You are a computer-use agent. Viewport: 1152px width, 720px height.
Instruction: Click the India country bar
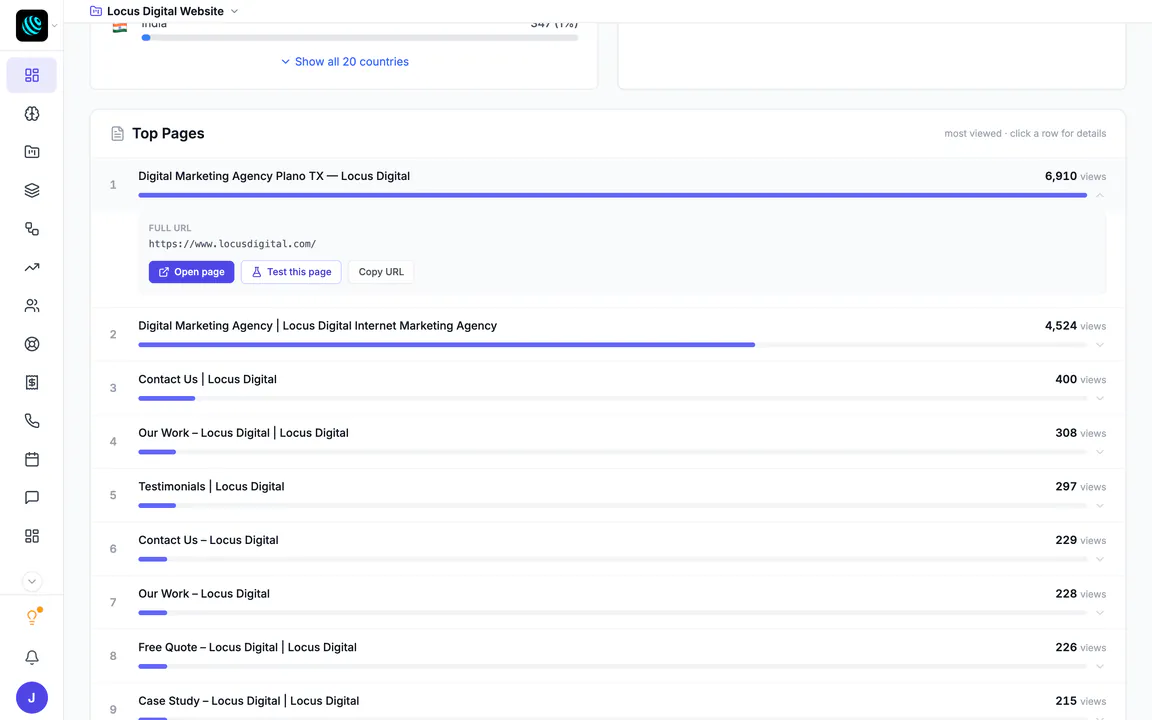(359, 37)
